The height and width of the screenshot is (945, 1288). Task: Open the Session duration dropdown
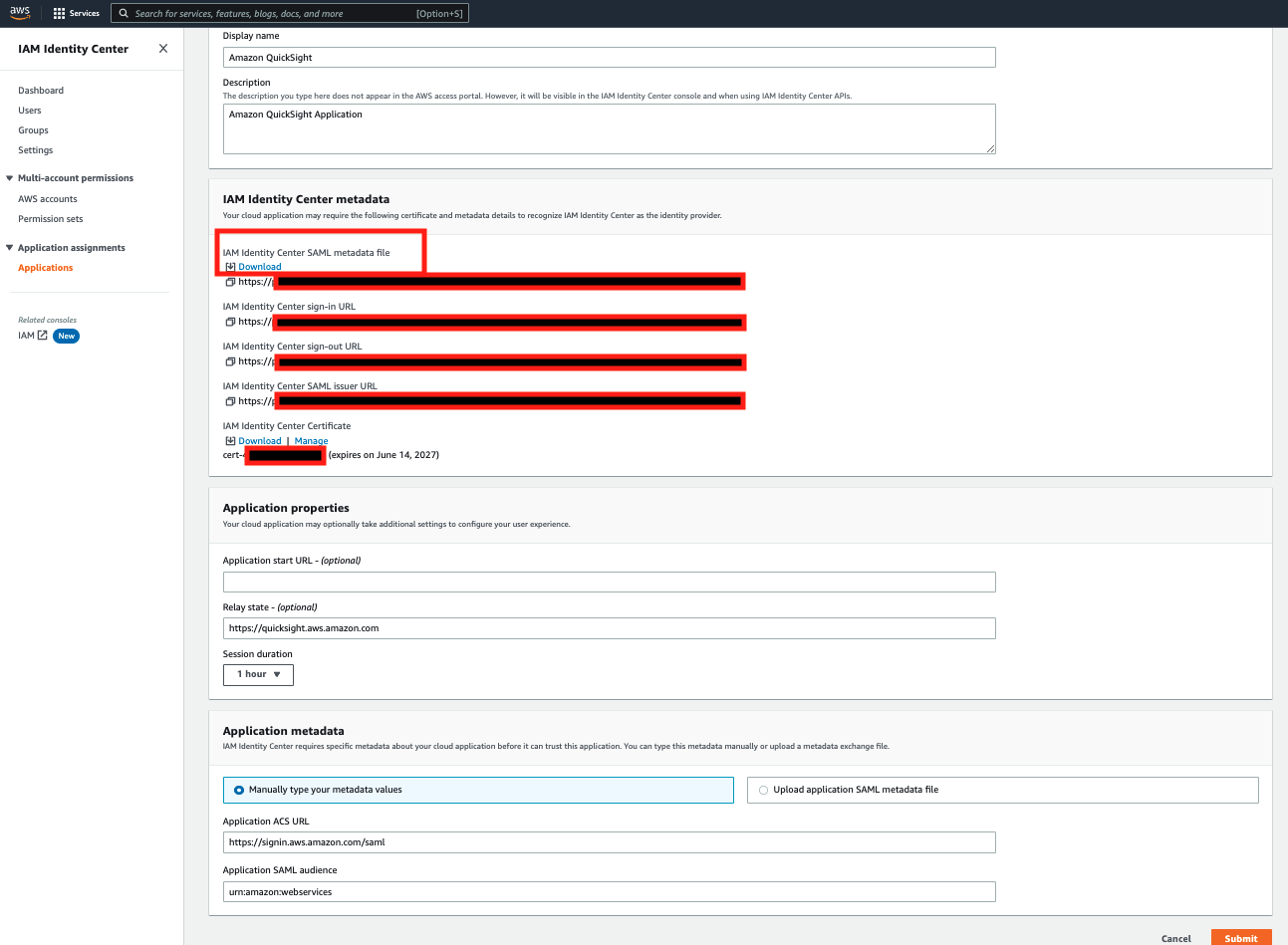coord(258,674)
